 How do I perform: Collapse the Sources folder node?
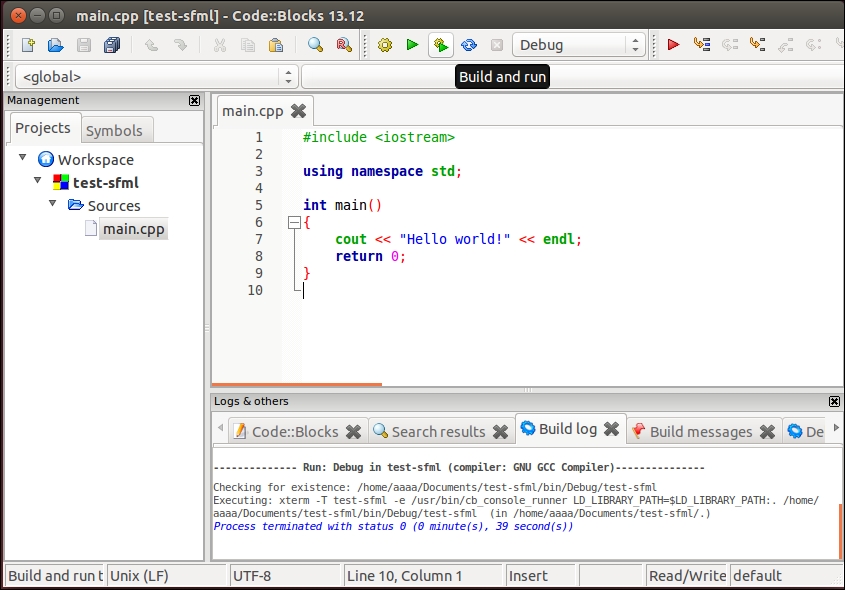click(x=53, y=203)
